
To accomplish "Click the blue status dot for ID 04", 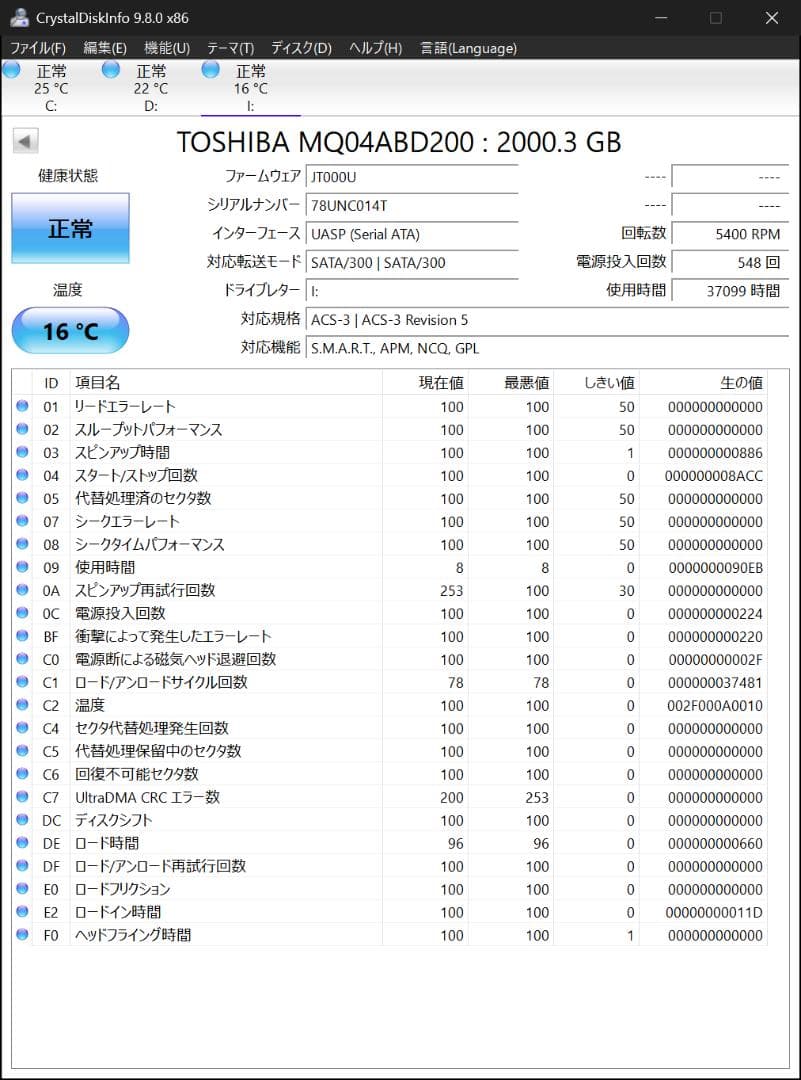I will 22,475.
